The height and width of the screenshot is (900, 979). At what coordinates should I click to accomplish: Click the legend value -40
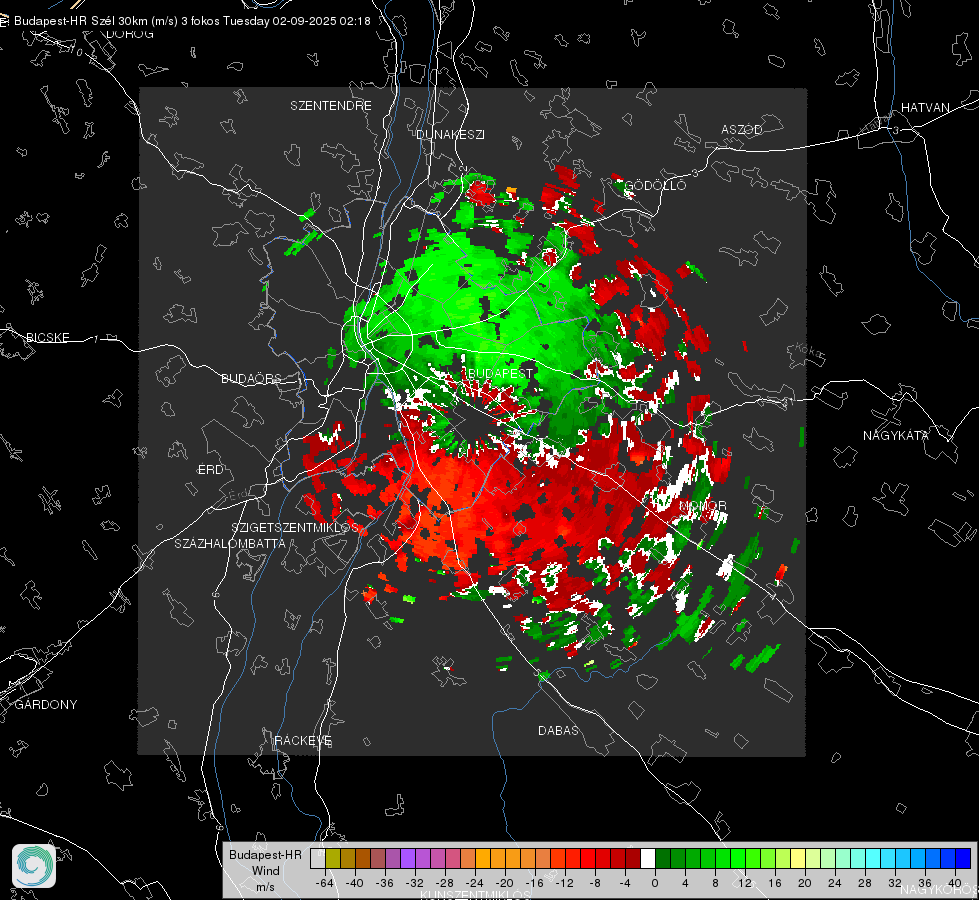pos(355,883)
